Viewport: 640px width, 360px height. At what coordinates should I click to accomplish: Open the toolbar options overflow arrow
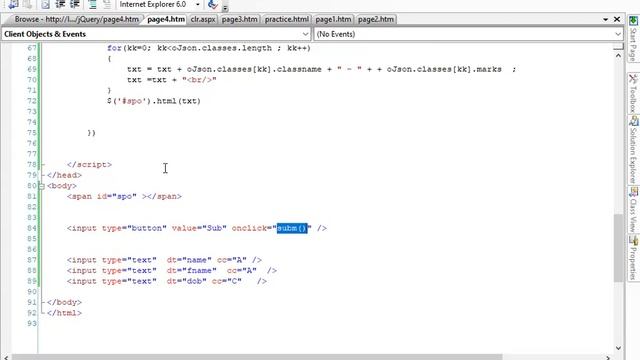coord(225,7)
